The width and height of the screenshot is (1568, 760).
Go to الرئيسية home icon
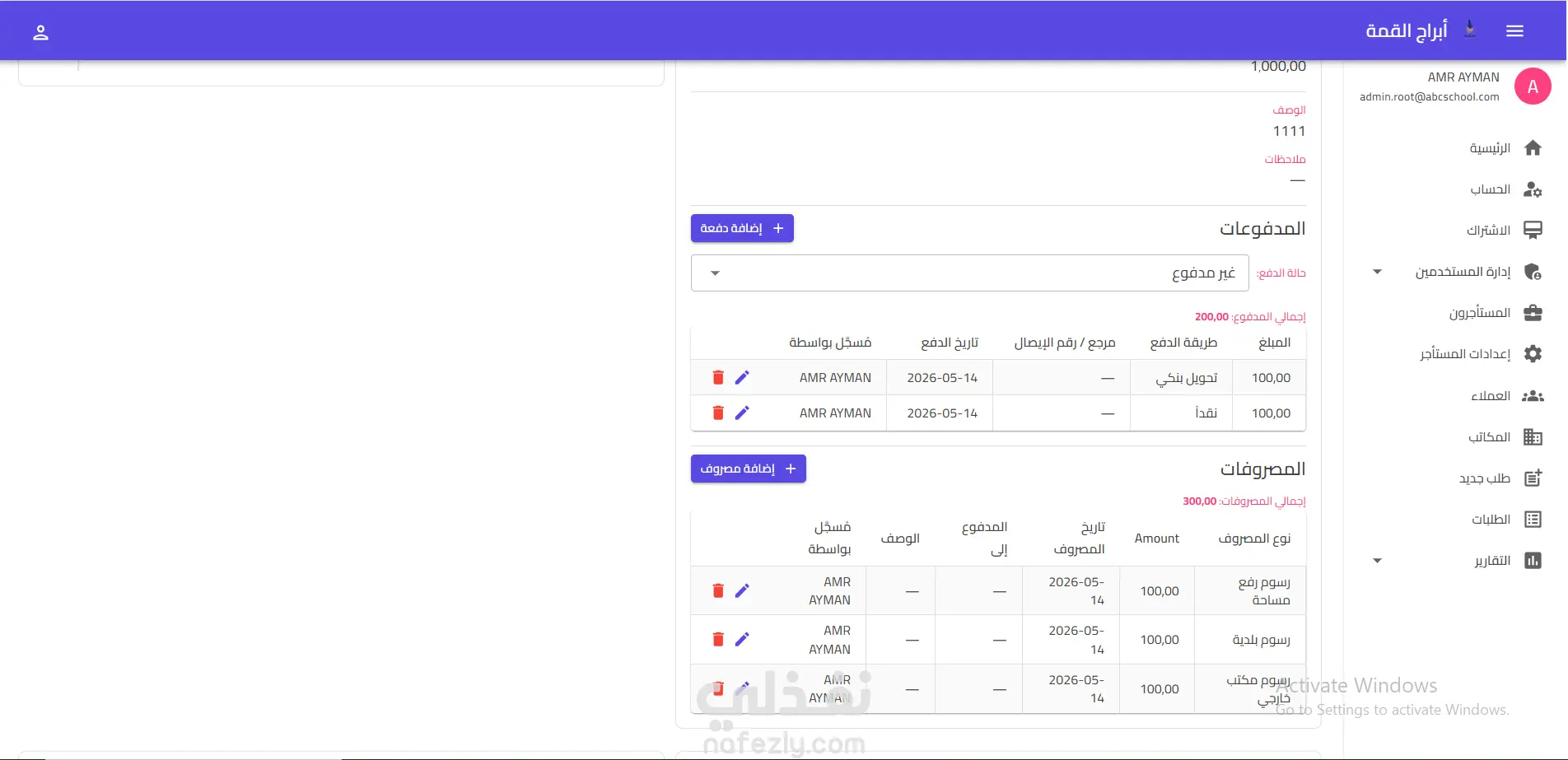(1533, 148)
